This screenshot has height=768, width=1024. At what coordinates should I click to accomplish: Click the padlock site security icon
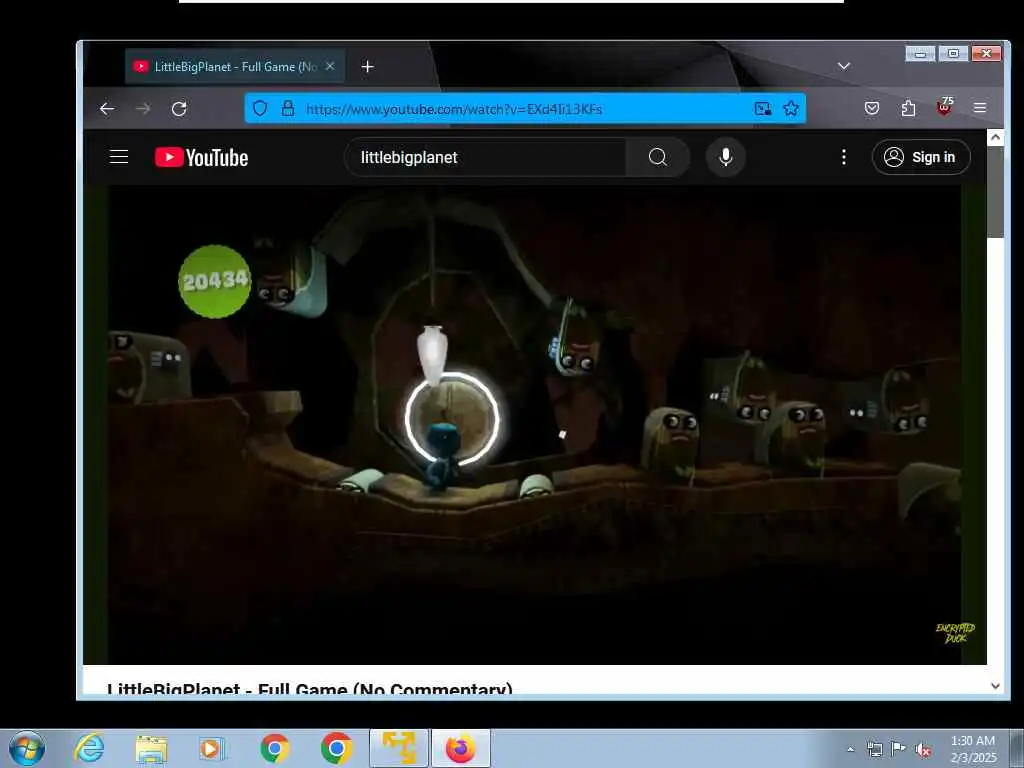(x=287, y=108)
